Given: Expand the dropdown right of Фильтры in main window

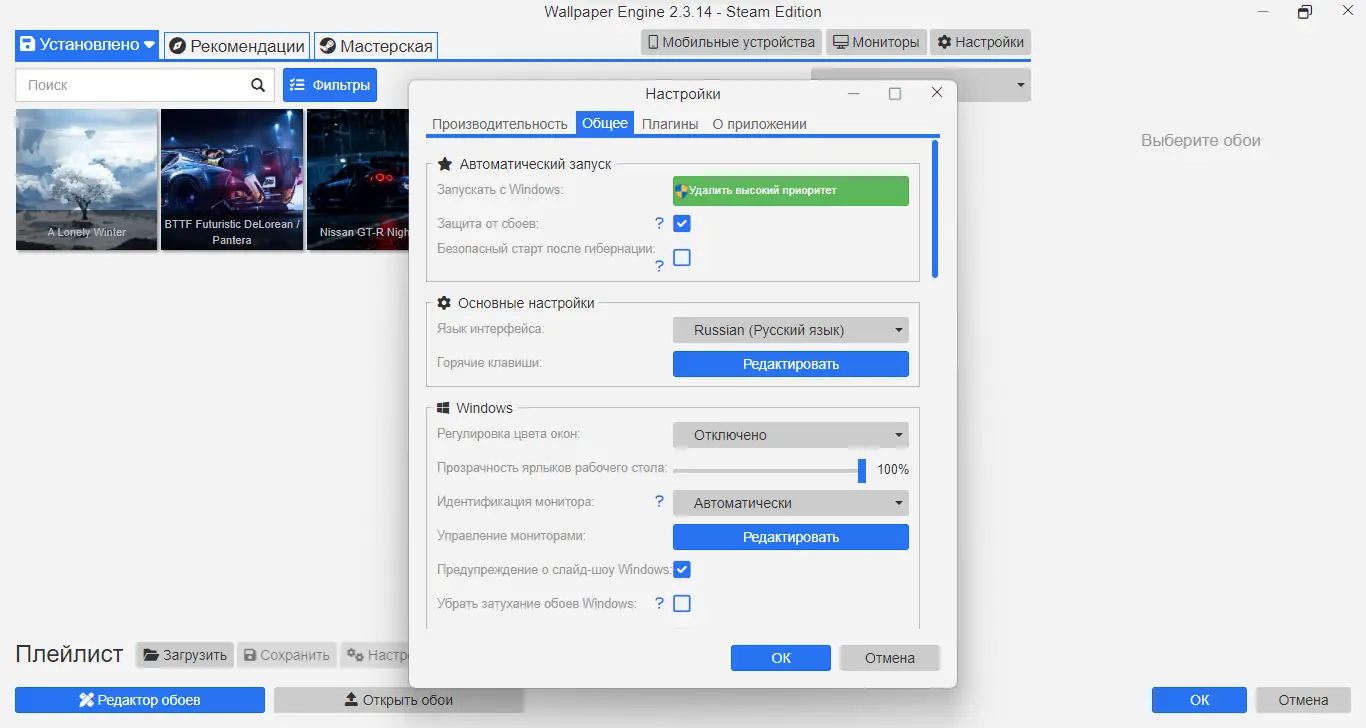Looking at the screenshot, I should pos(1020,86).
